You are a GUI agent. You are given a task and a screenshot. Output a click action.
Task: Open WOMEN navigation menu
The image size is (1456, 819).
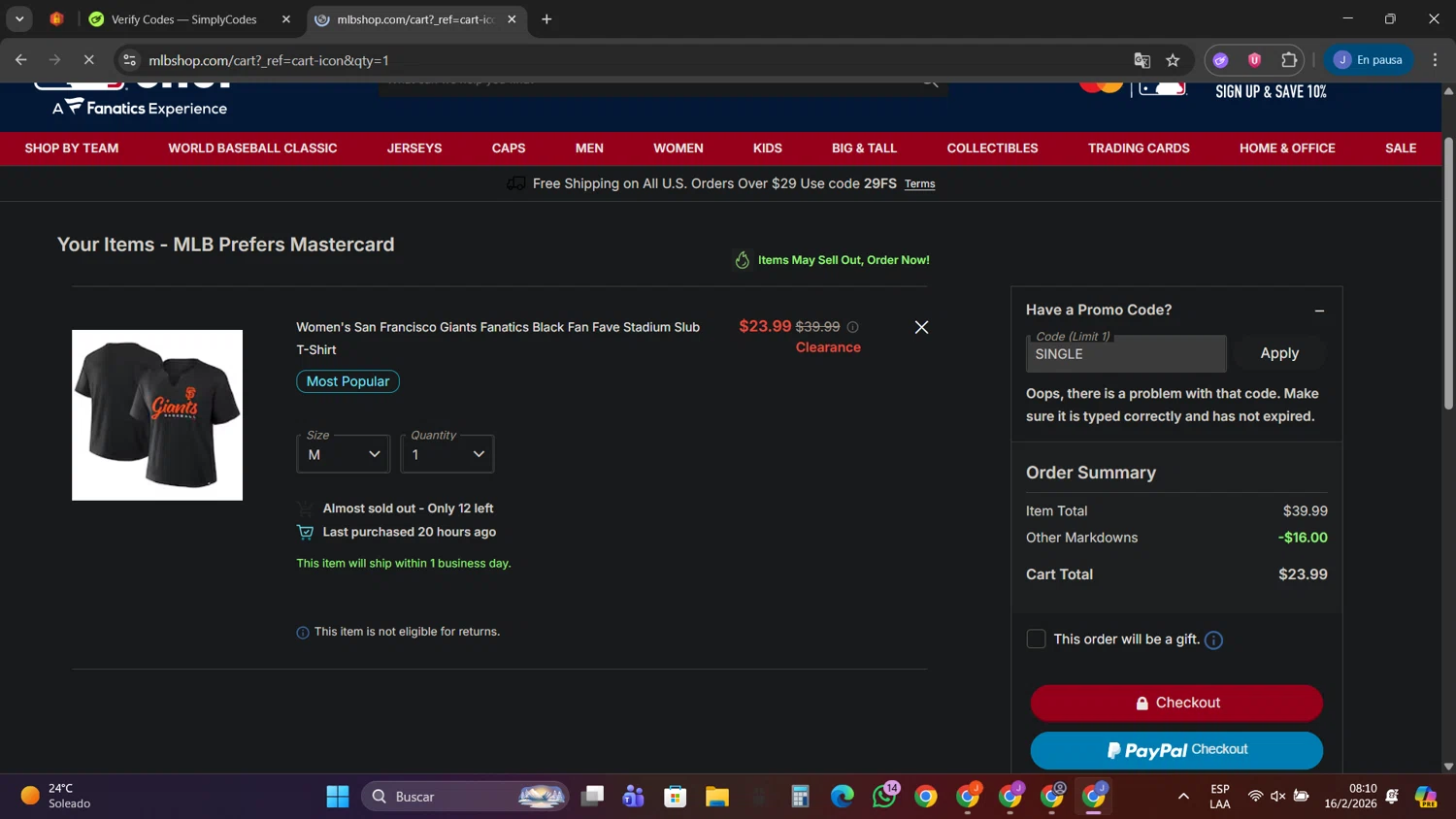tap(678, 148)
